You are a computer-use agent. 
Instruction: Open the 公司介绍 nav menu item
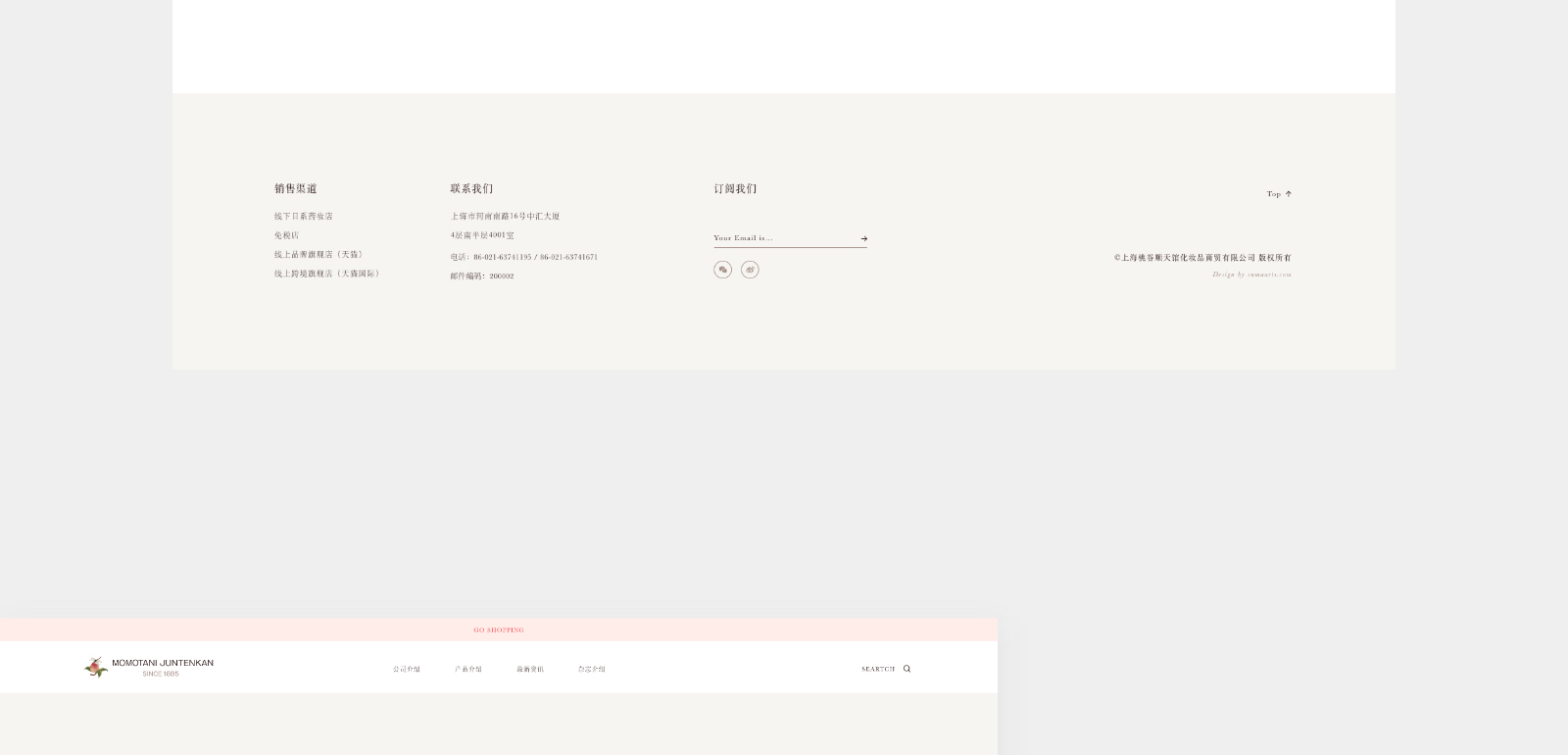pos(406,669)
